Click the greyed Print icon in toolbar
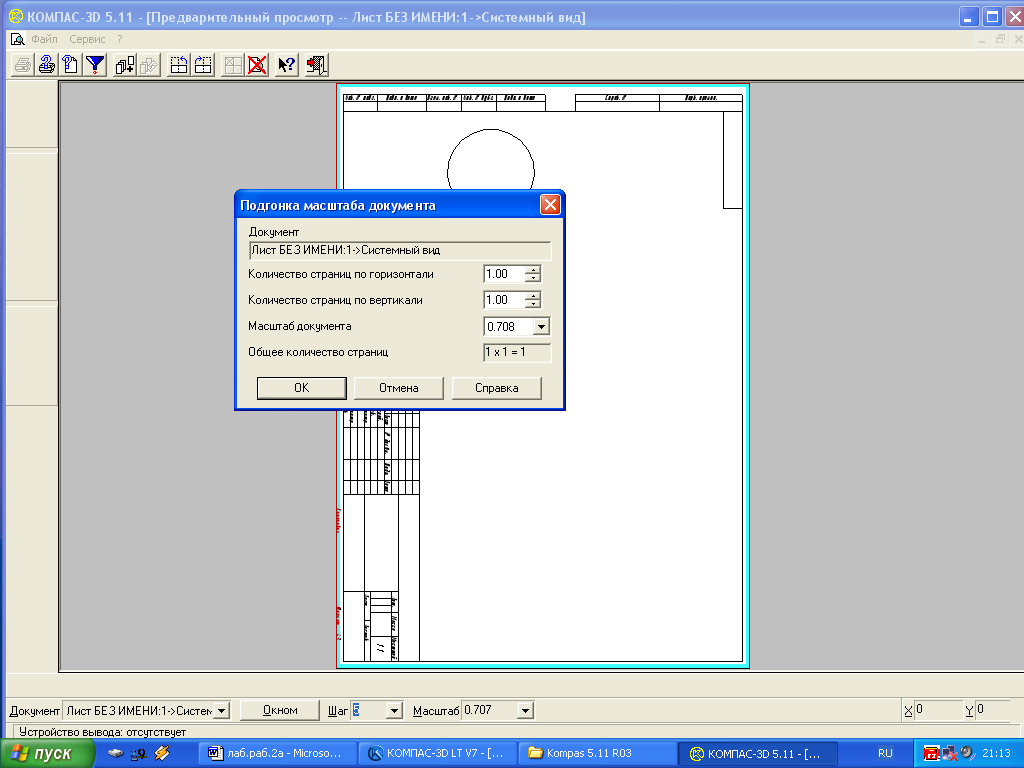 pos(22,65)
